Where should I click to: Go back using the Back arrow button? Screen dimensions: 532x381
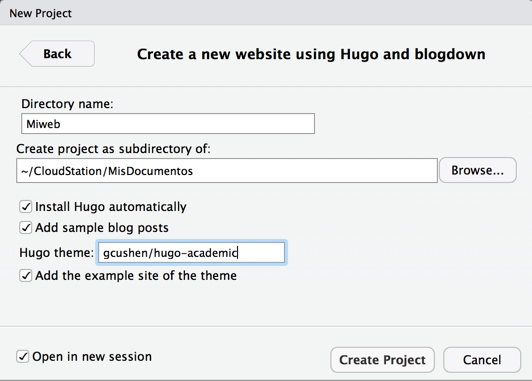[x=57, y=54]
